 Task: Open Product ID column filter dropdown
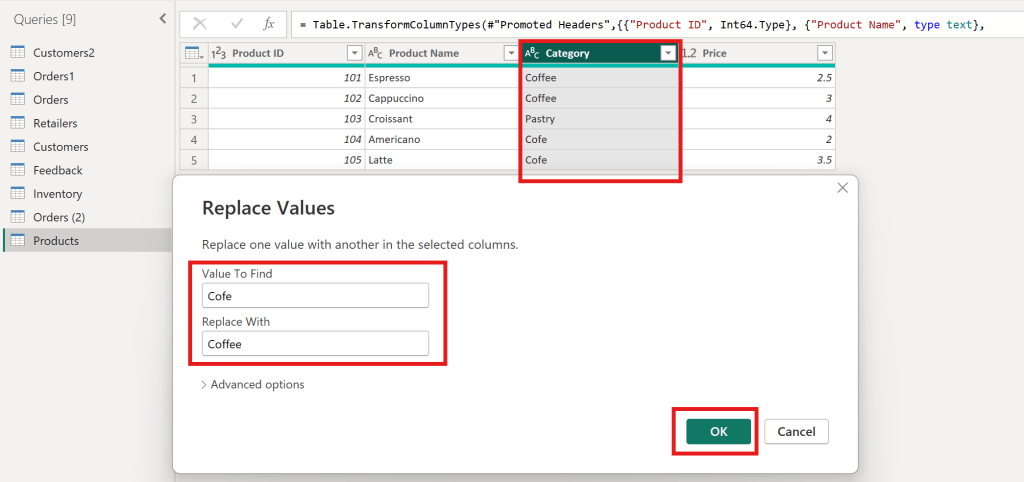(x=354, y=53)
